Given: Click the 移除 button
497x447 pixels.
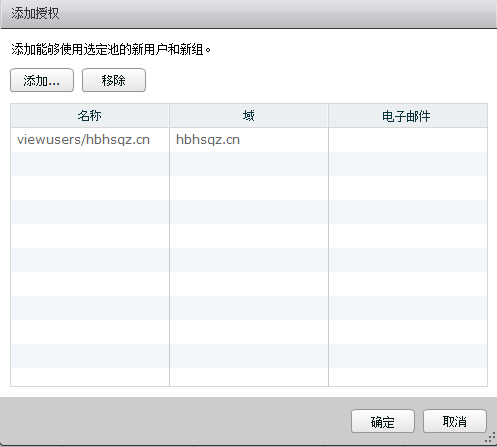Looking at the screenshot, I should tap(114, 80).
